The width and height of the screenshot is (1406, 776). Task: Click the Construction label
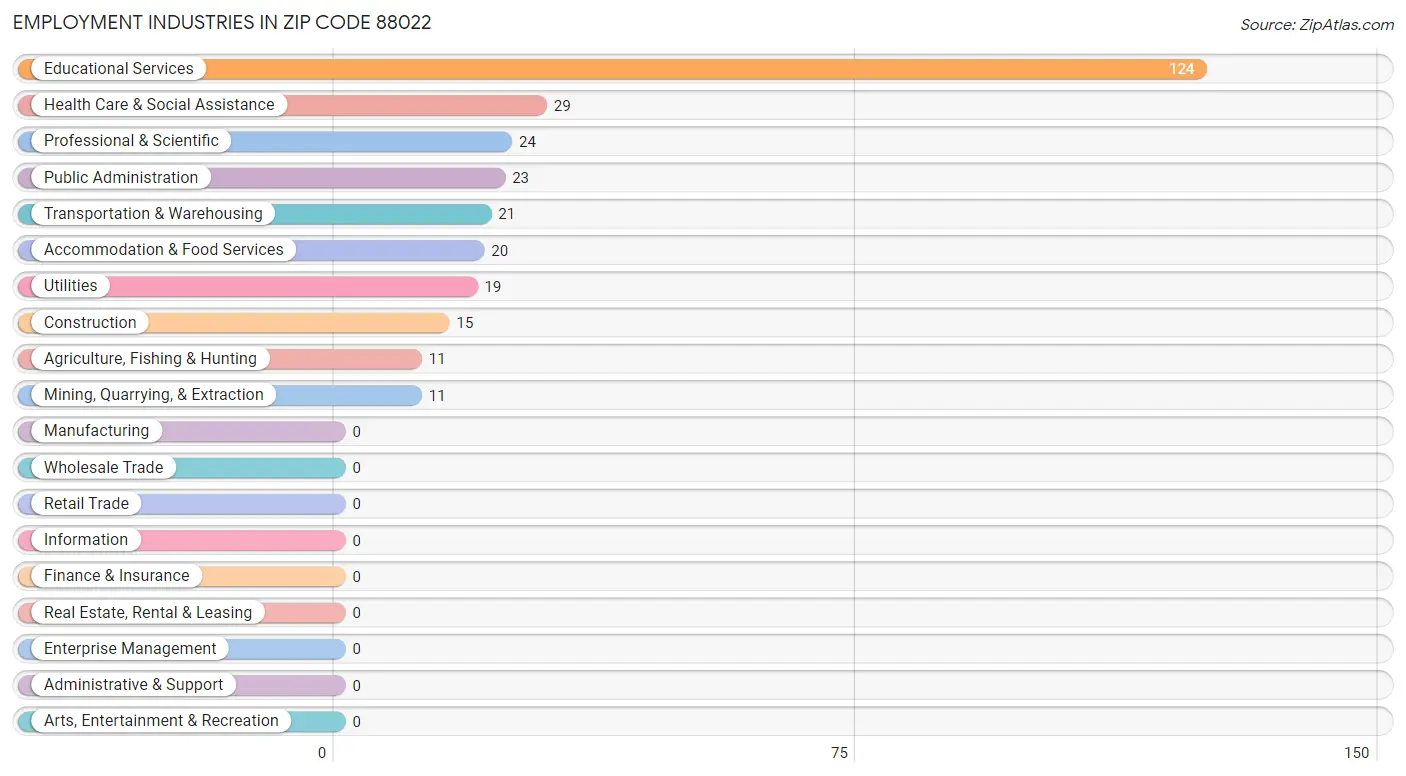coord(90,322)
